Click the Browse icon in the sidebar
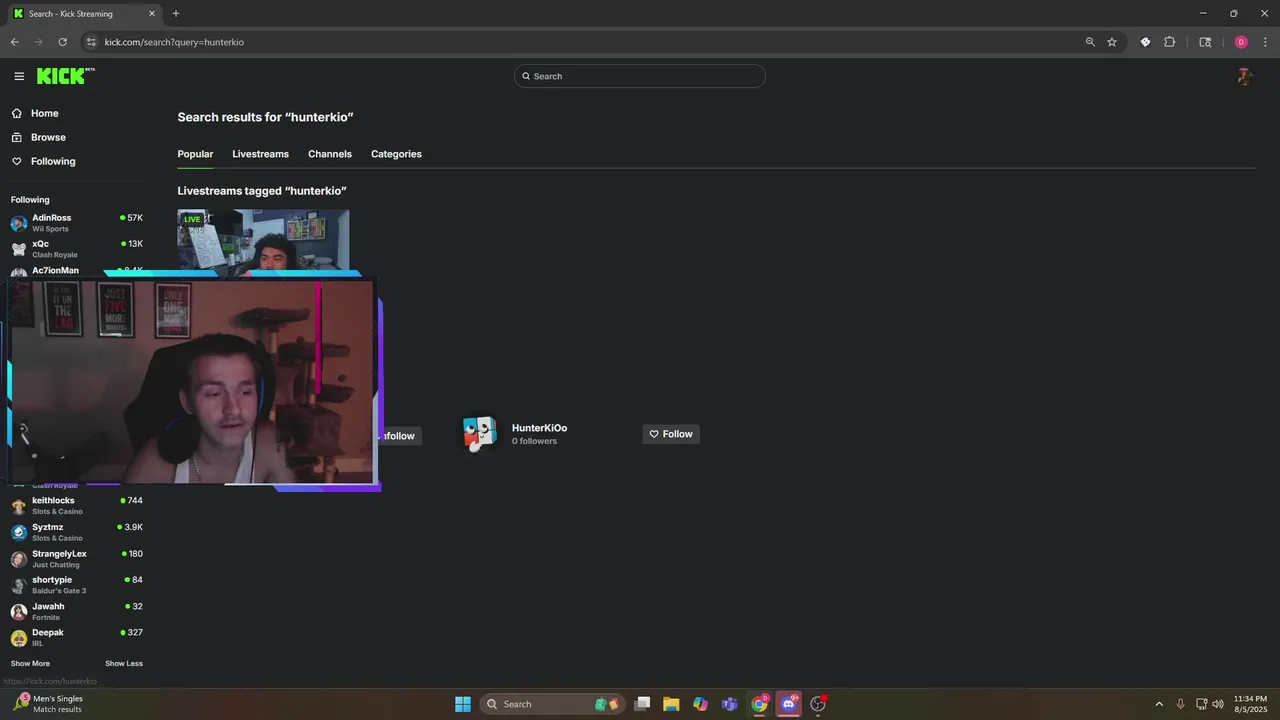1280x720 pixels. tap(17, 137)
